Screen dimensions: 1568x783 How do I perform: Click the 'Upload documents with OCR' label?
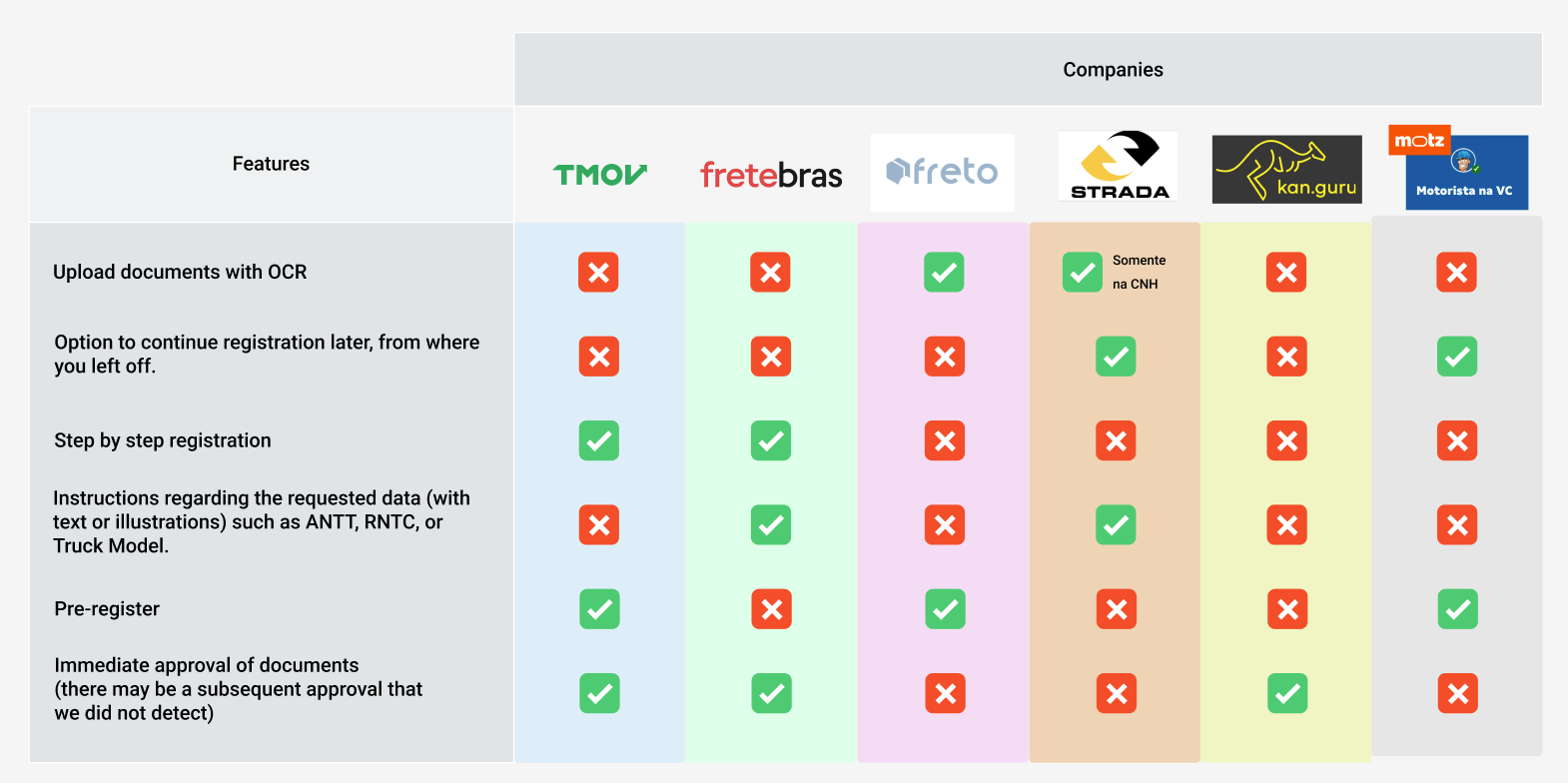tap(180, 272)
